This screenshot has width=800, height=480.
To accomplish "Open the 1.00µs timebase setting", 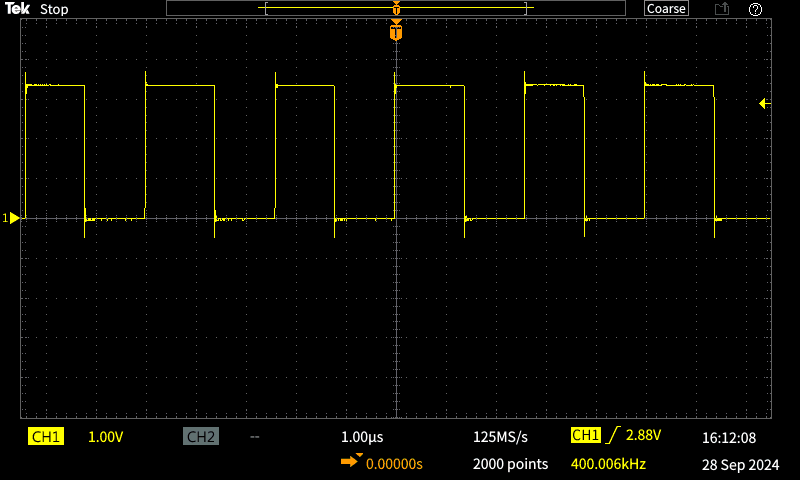I will (x=362, y=437).
